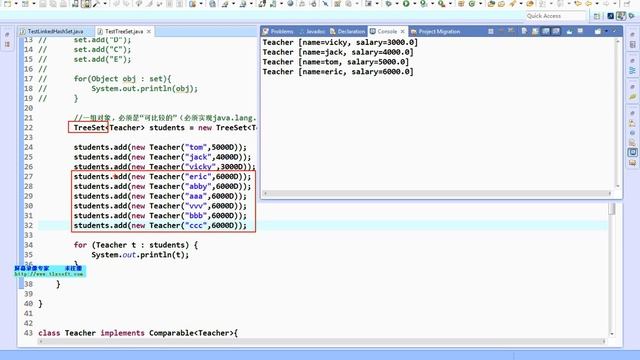Click 'System.out.println(t);' on line 35
Image resolution: width=640 pixels, height=360 pixels.
(140, 255)
